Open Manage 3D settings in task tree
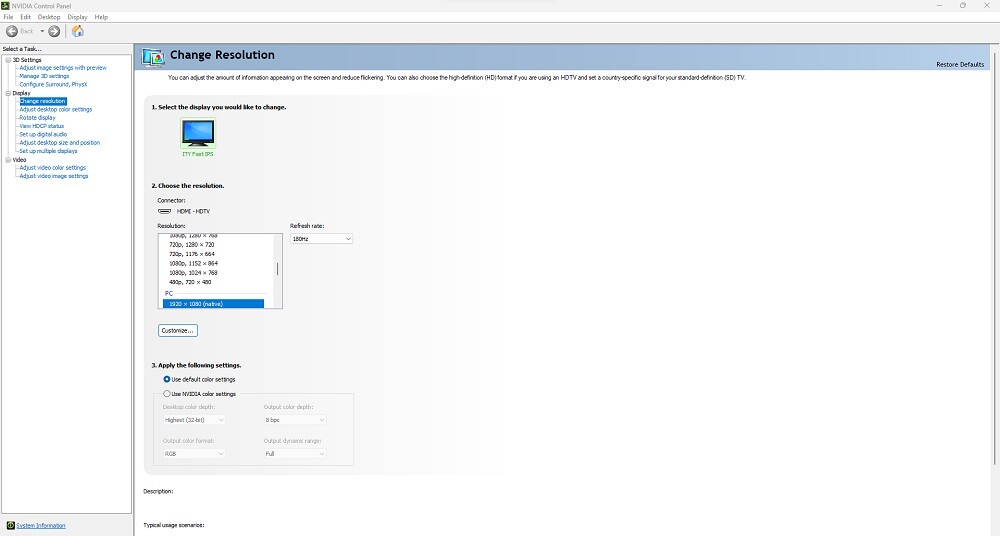This screenshot has width=1000, height=536. 44,76
